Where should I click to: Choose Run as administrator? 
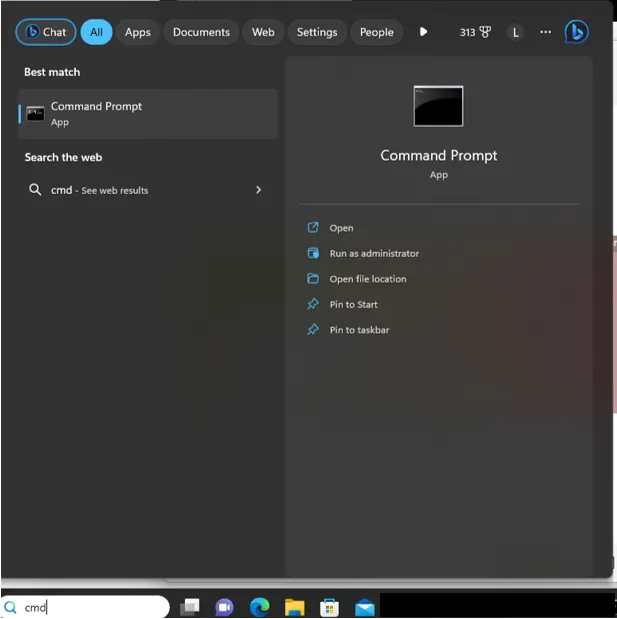point(374,254)
